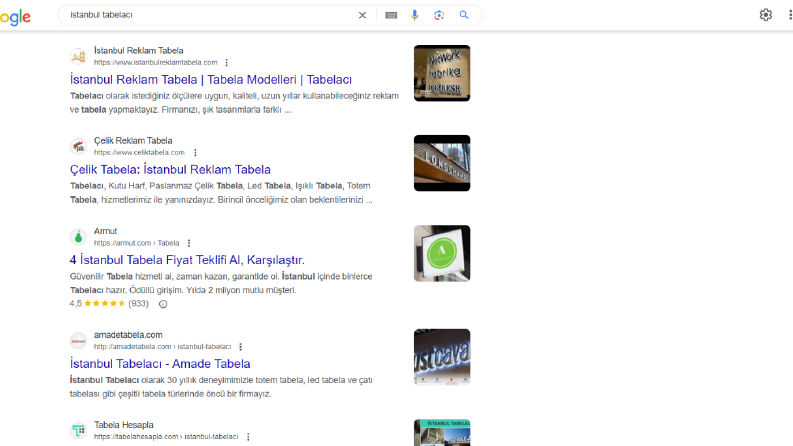Click the celiktabela.com URL text
The height and width of the screenshot is (446, 793).
pos(139,153)
